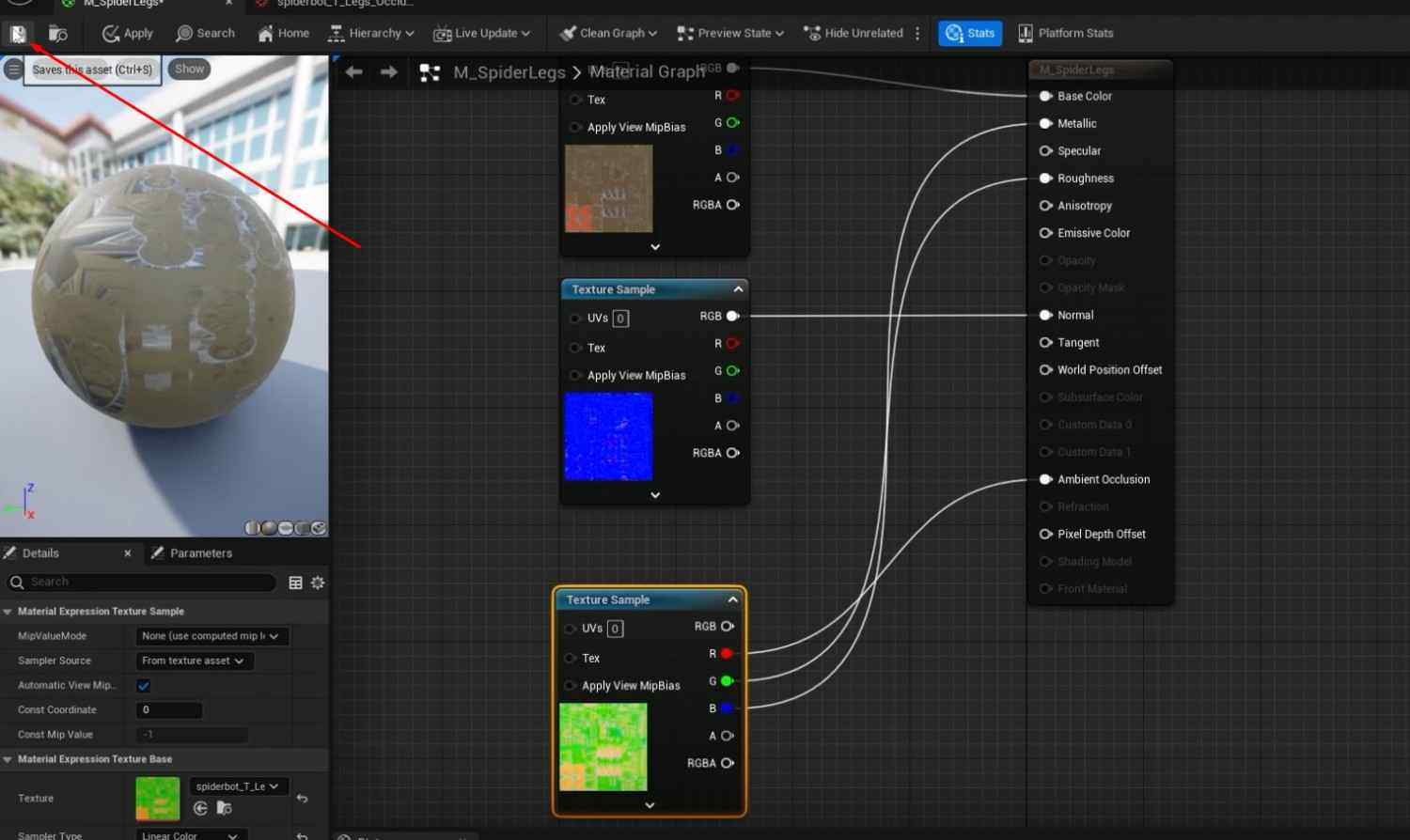
Task: Click the green G output pin on selected node
Action: click(727, 681)
